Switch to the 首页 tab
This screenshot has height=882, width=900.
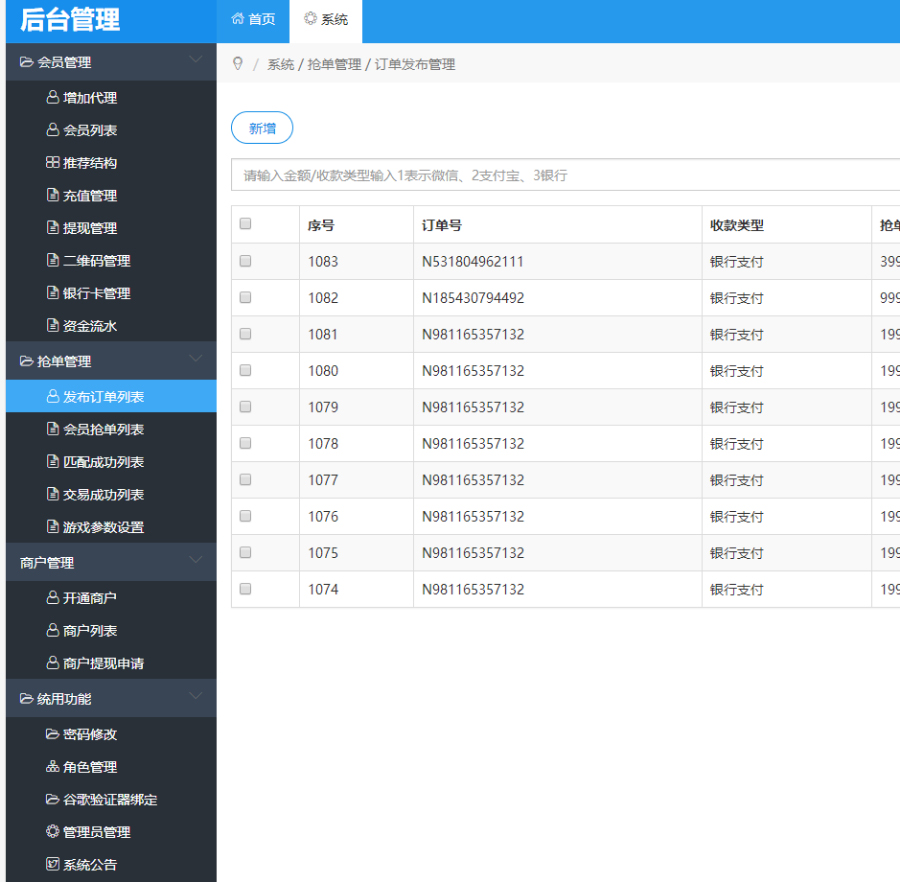(x=253, y=20)
